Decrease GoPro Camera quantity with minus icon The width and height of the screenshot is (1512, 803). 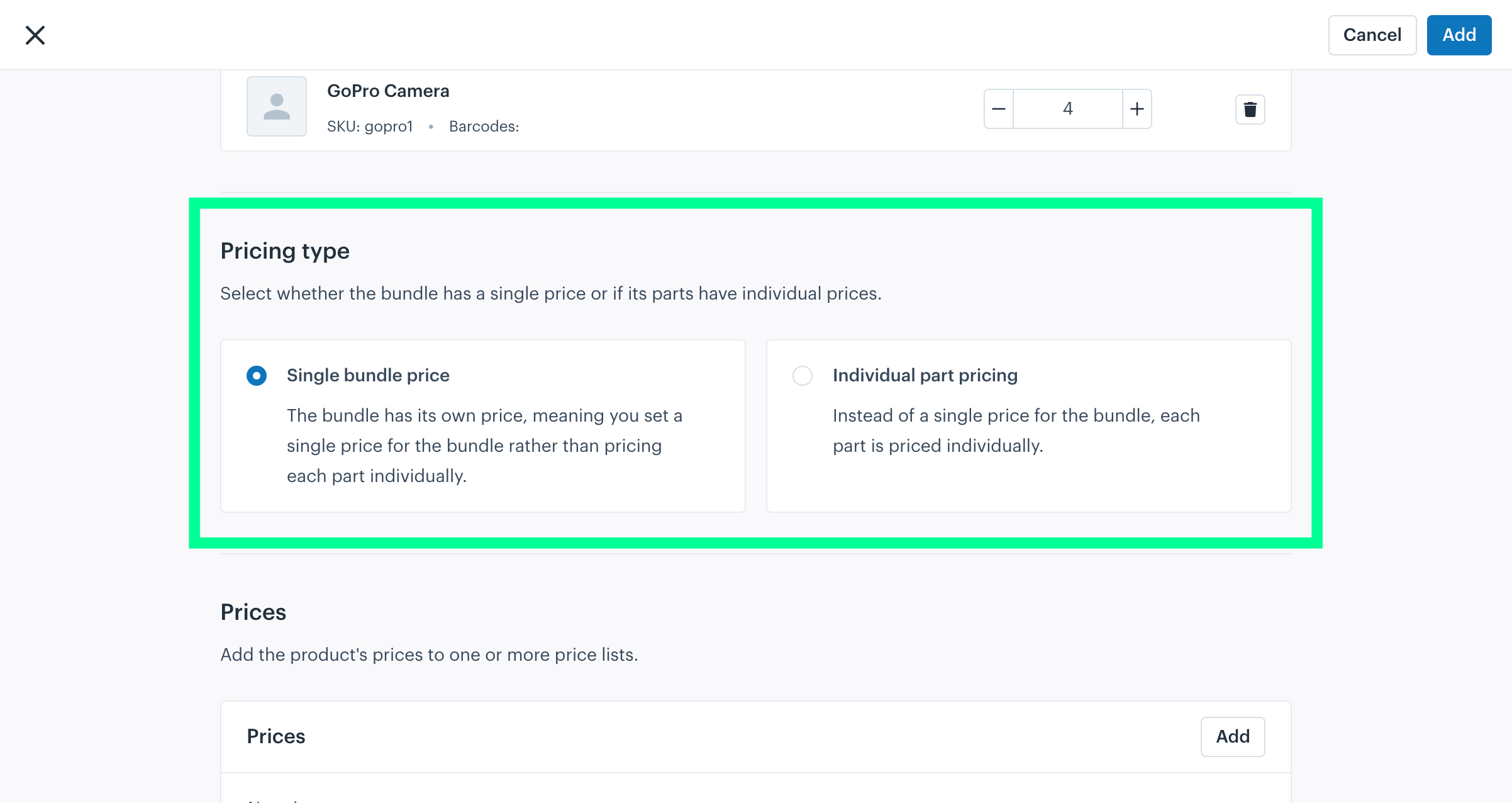999,109
